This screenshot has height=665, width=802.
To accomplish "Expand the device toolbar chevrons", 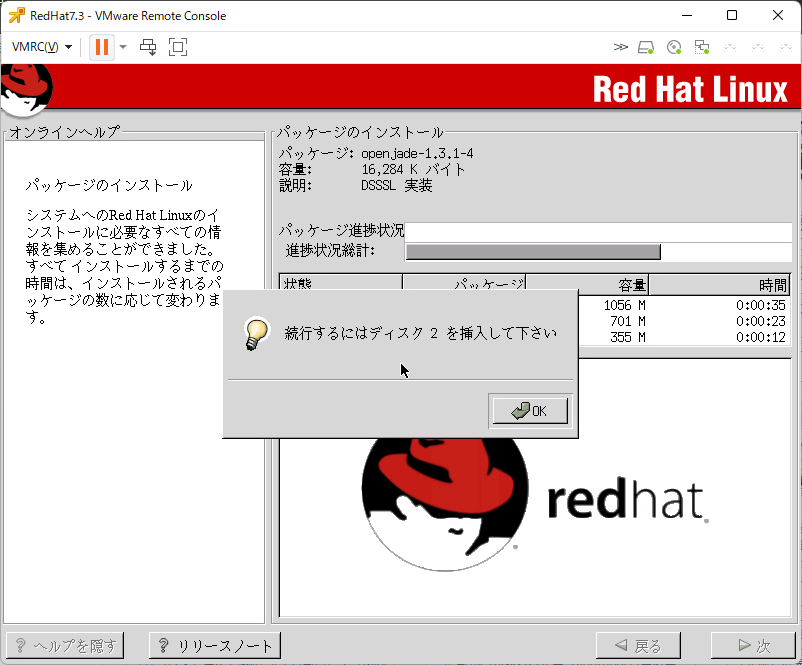I will point(620,47).
